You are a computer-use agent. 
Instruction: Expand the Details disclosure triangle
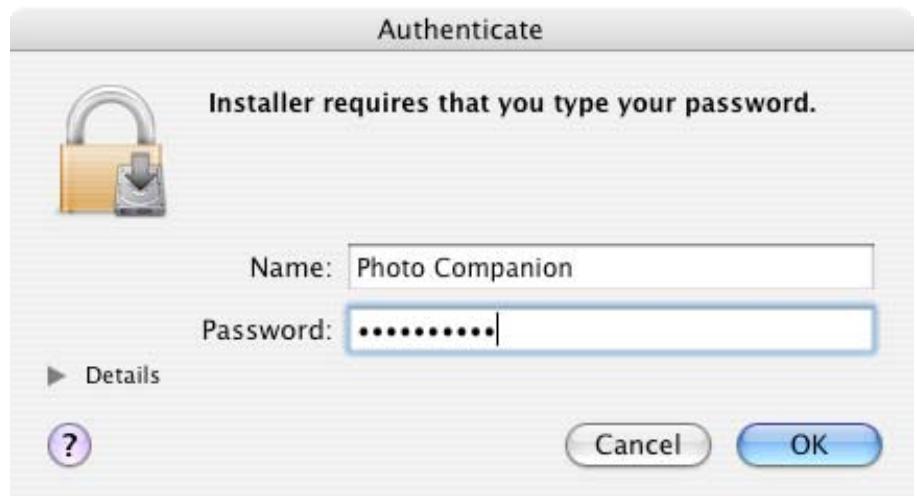[56, 376]
